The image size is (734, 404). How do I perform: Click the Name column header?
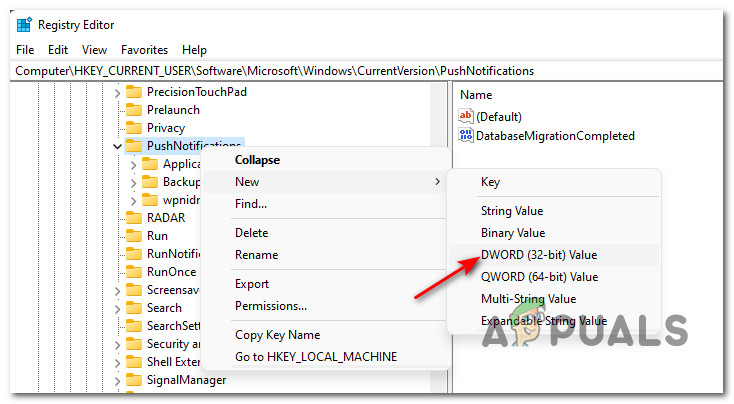pyautogui.click(x=476, y=95)
